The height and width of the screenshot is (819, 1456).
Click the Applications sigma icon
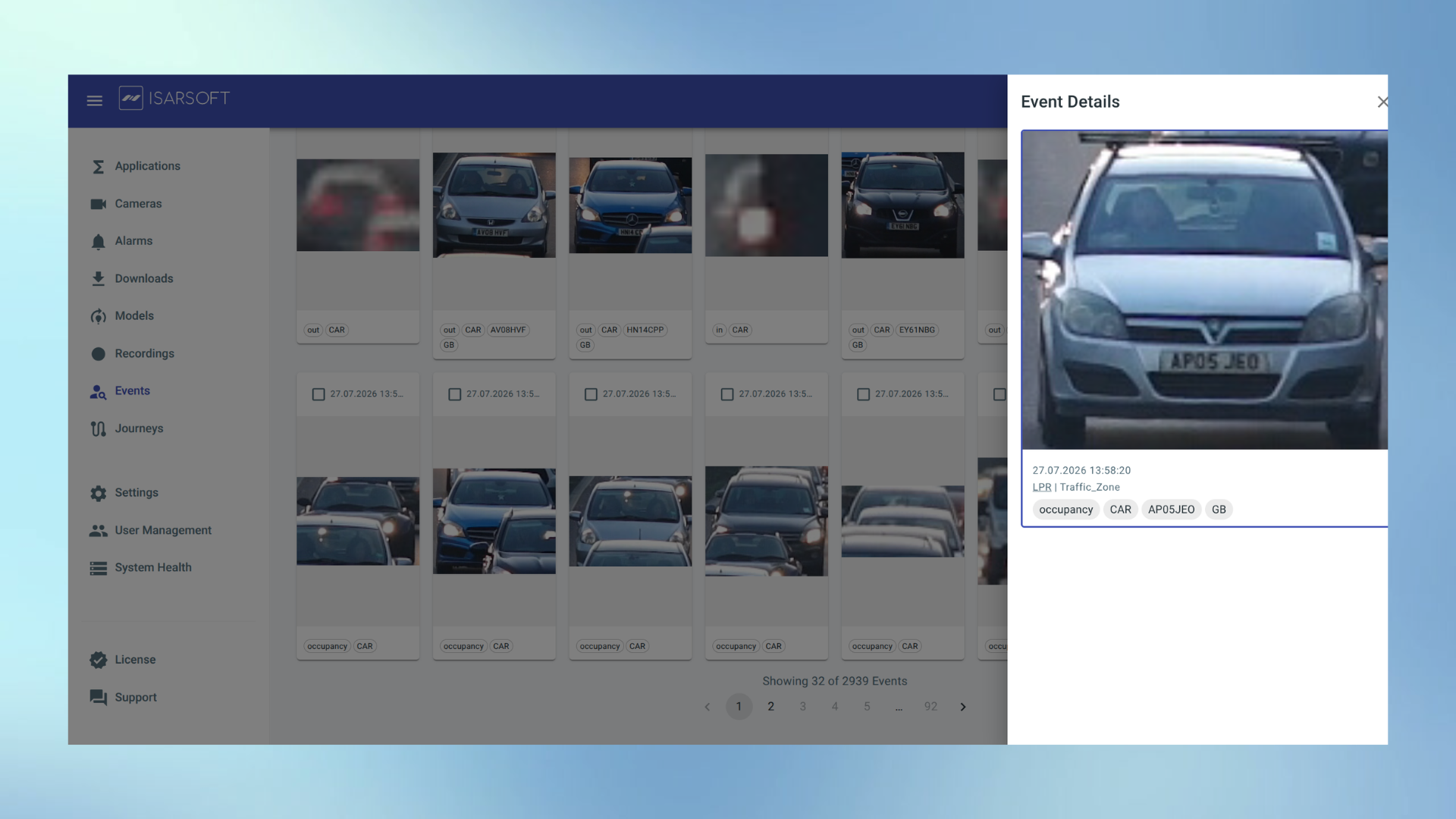(x=98, y=167)
